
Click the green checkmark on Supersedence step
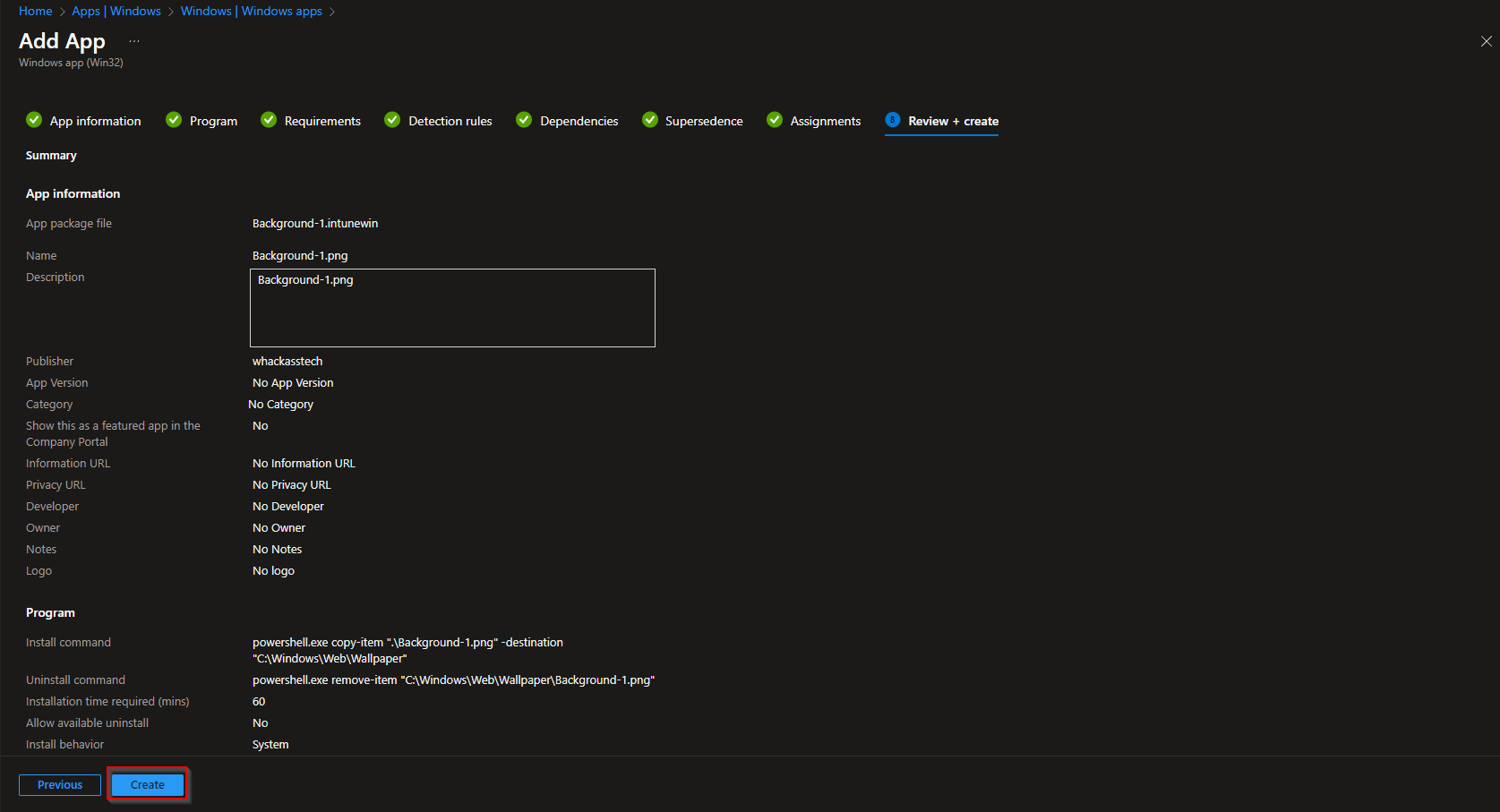point(649,120)
